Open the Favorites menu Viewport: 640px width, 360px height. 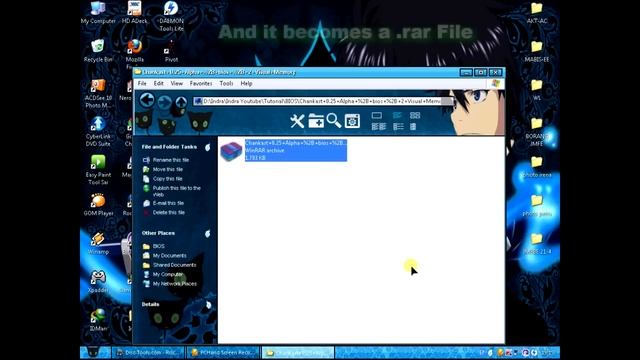(201, 83)
